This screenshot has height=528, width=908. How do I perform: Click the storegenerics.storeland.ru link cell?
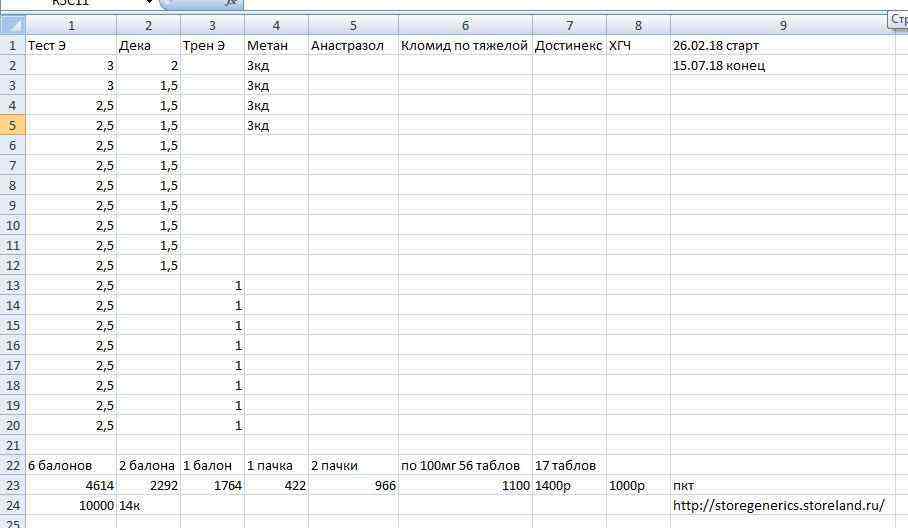pos(778,505)
